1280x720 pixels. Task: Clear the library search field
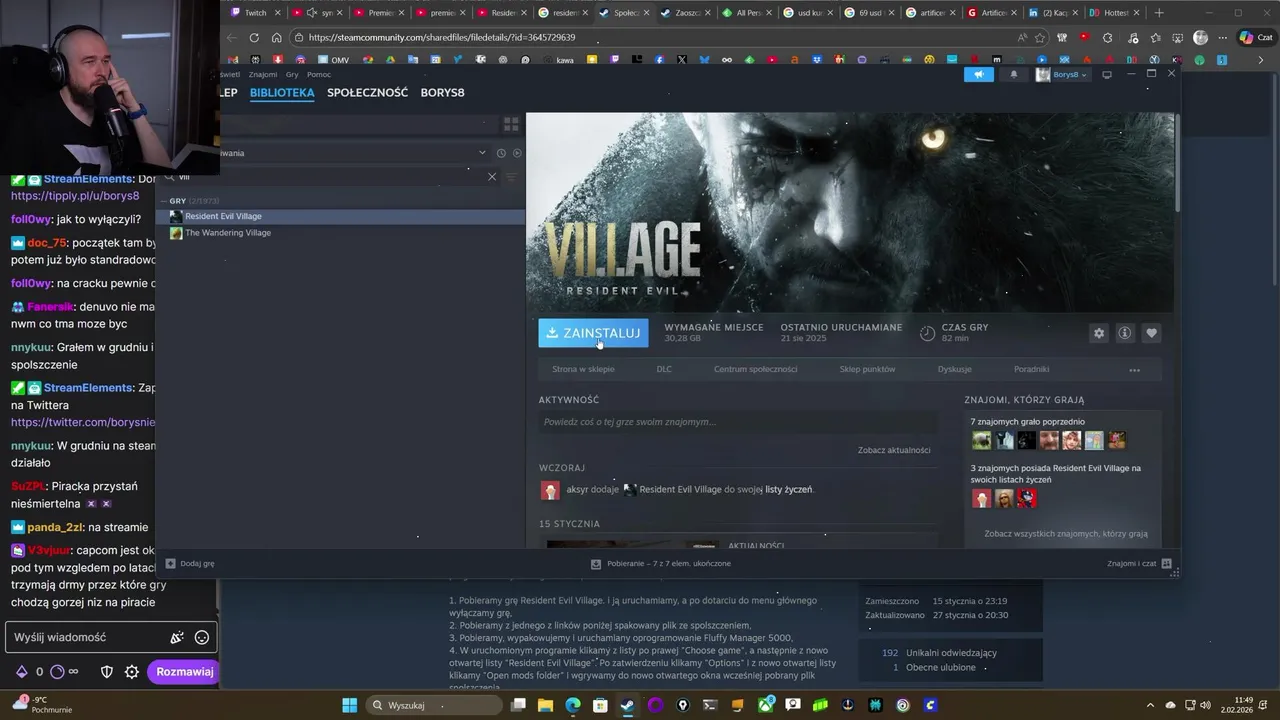tap(492, 177)
